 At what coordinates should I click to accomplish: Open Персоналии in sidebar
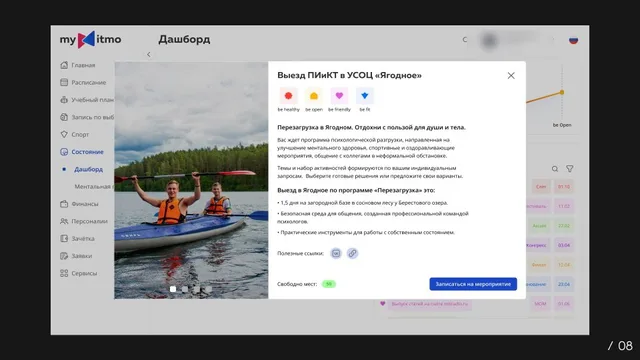point(89,221)
